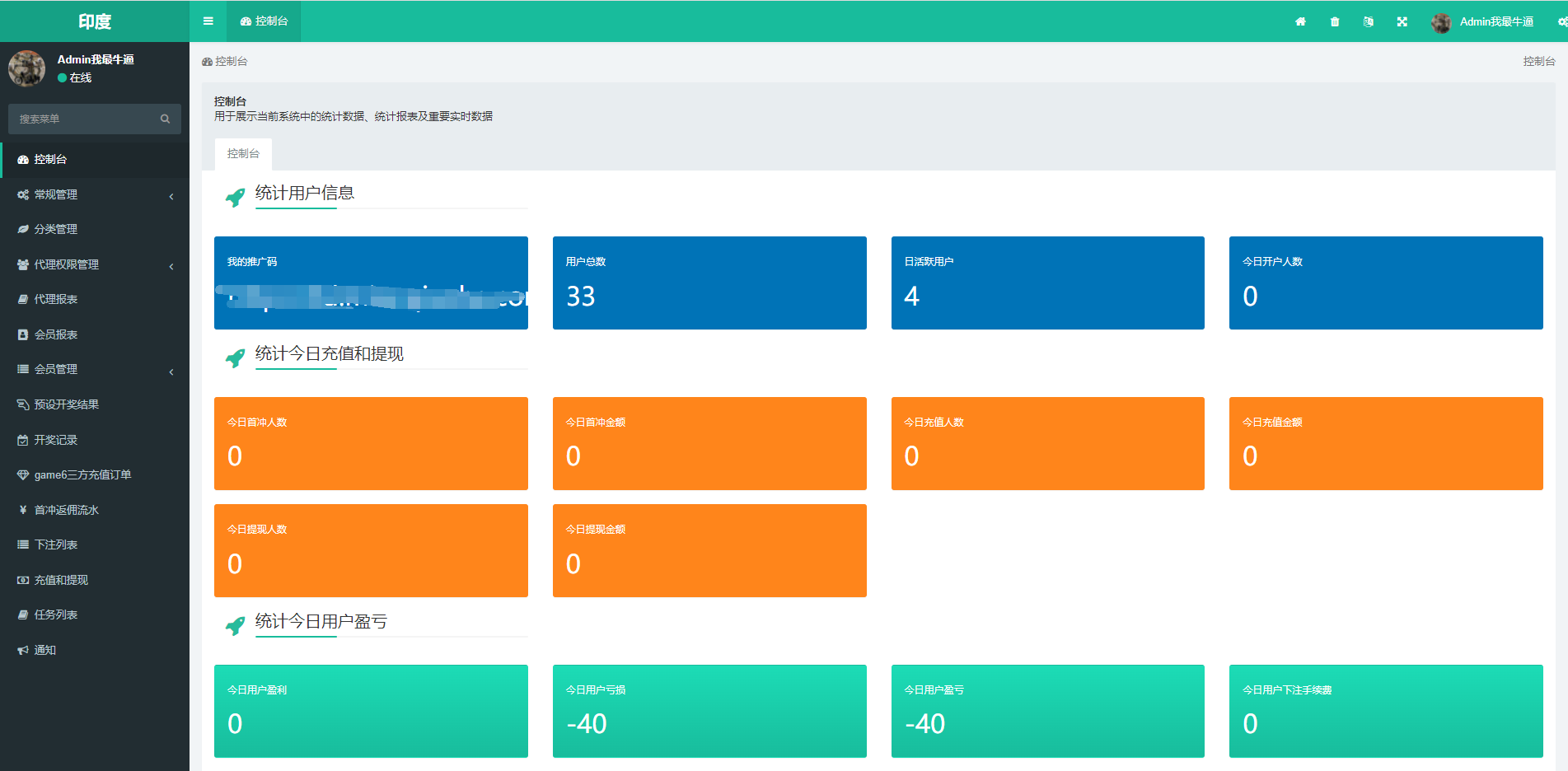Viewport: 1568px width, 771px height.
Task: Expand the 常规管理 sidebar menu
Action: tap(95, 195)
